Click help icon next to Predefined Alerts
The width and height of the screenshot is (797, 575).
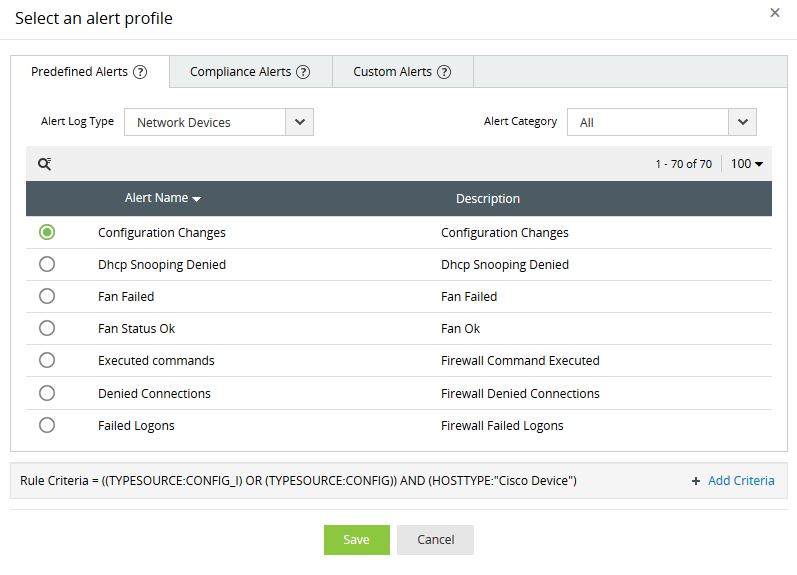(140, 72)
